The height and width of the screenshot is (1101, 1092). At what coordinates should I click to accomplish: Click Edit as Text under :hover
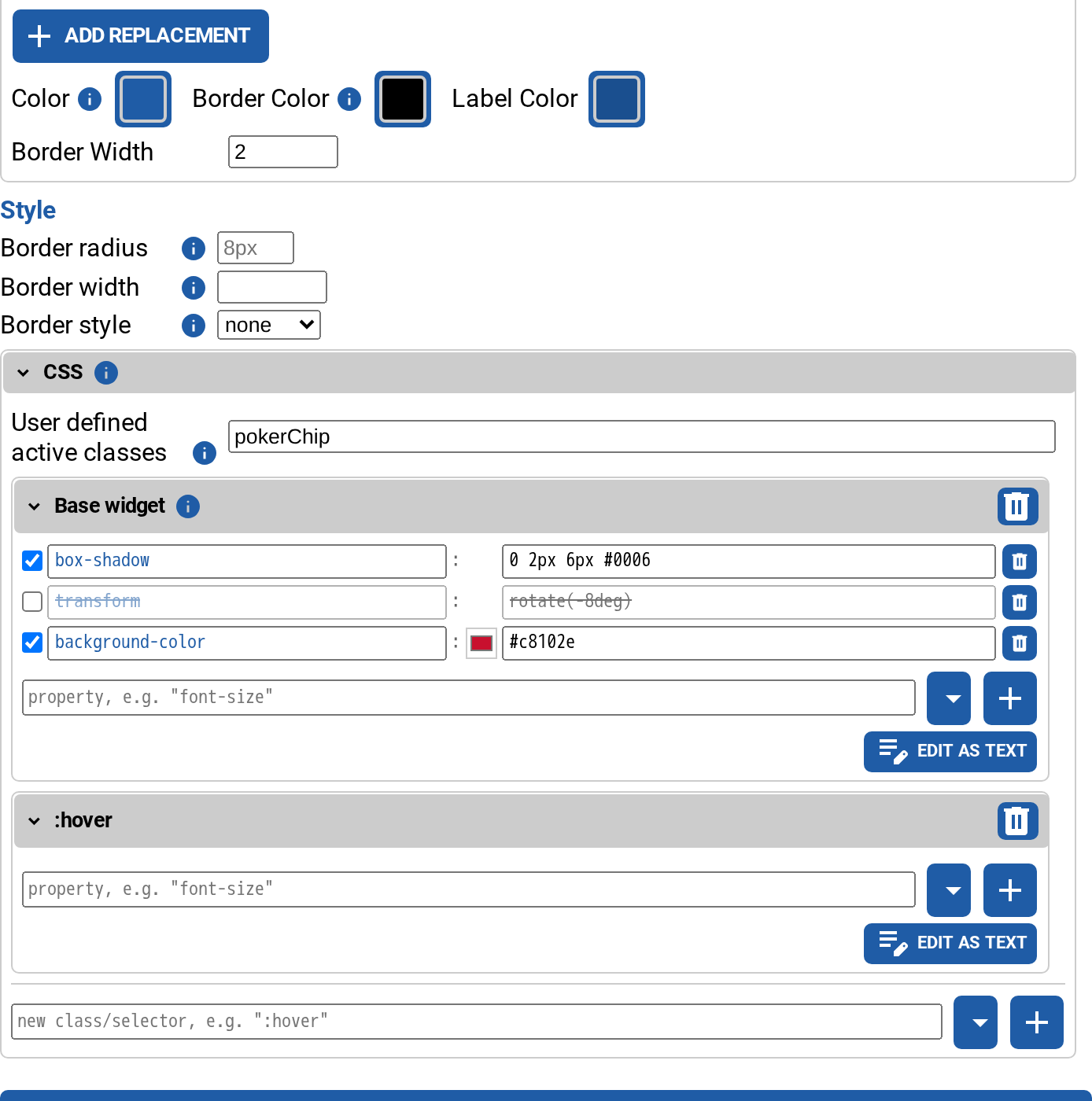950,944
